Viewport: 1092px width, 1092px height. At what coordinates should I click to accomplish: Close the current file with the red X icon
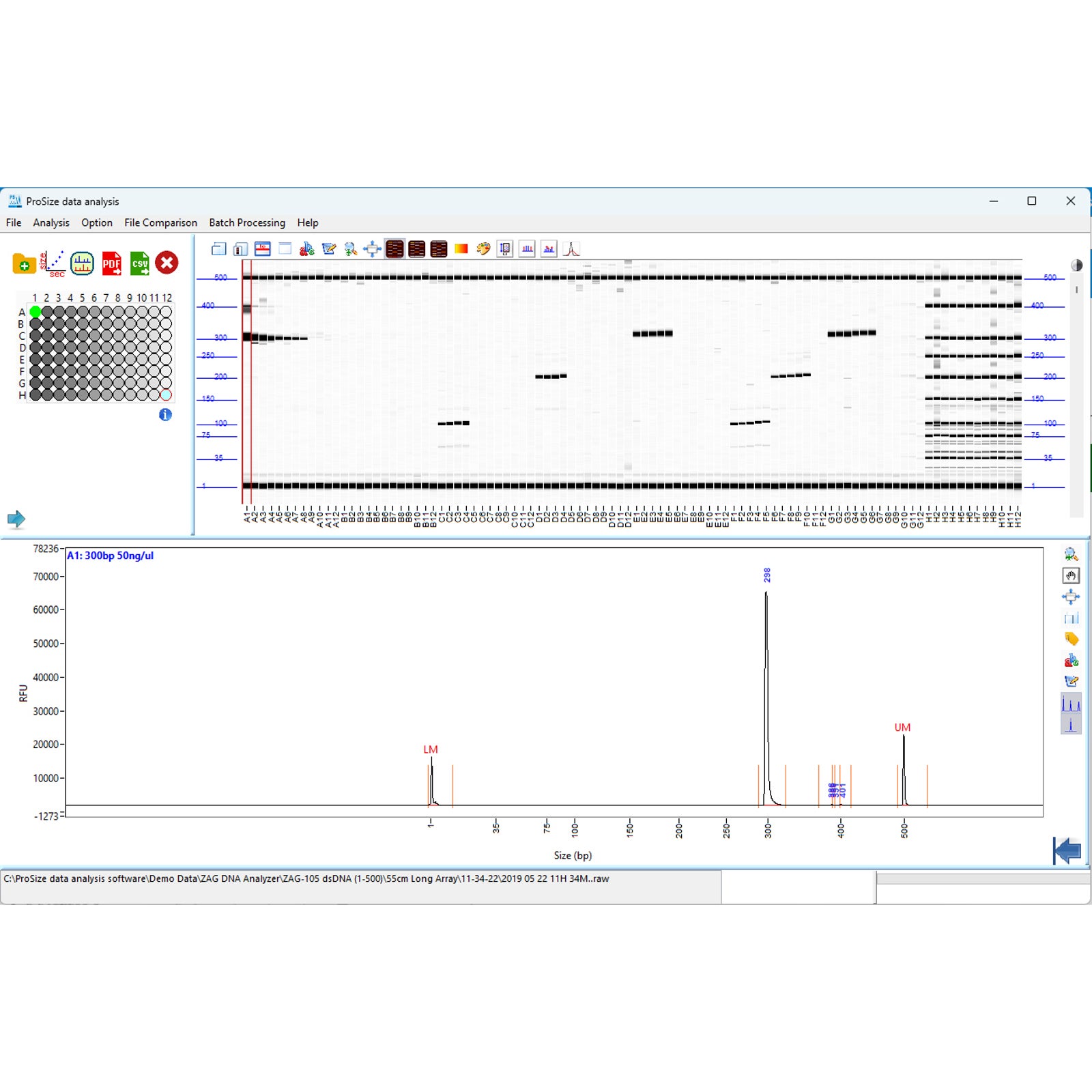(167, 263)
